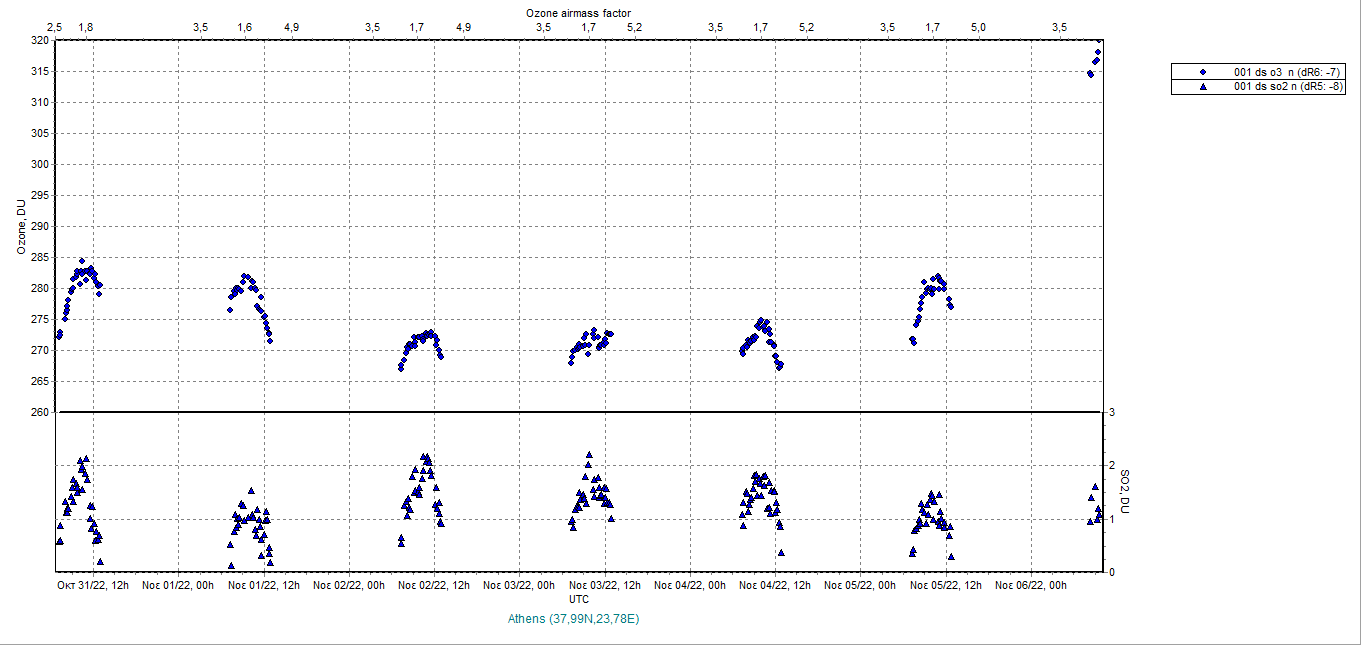Click the 'UTC' x-axis title

coord(579,598)
